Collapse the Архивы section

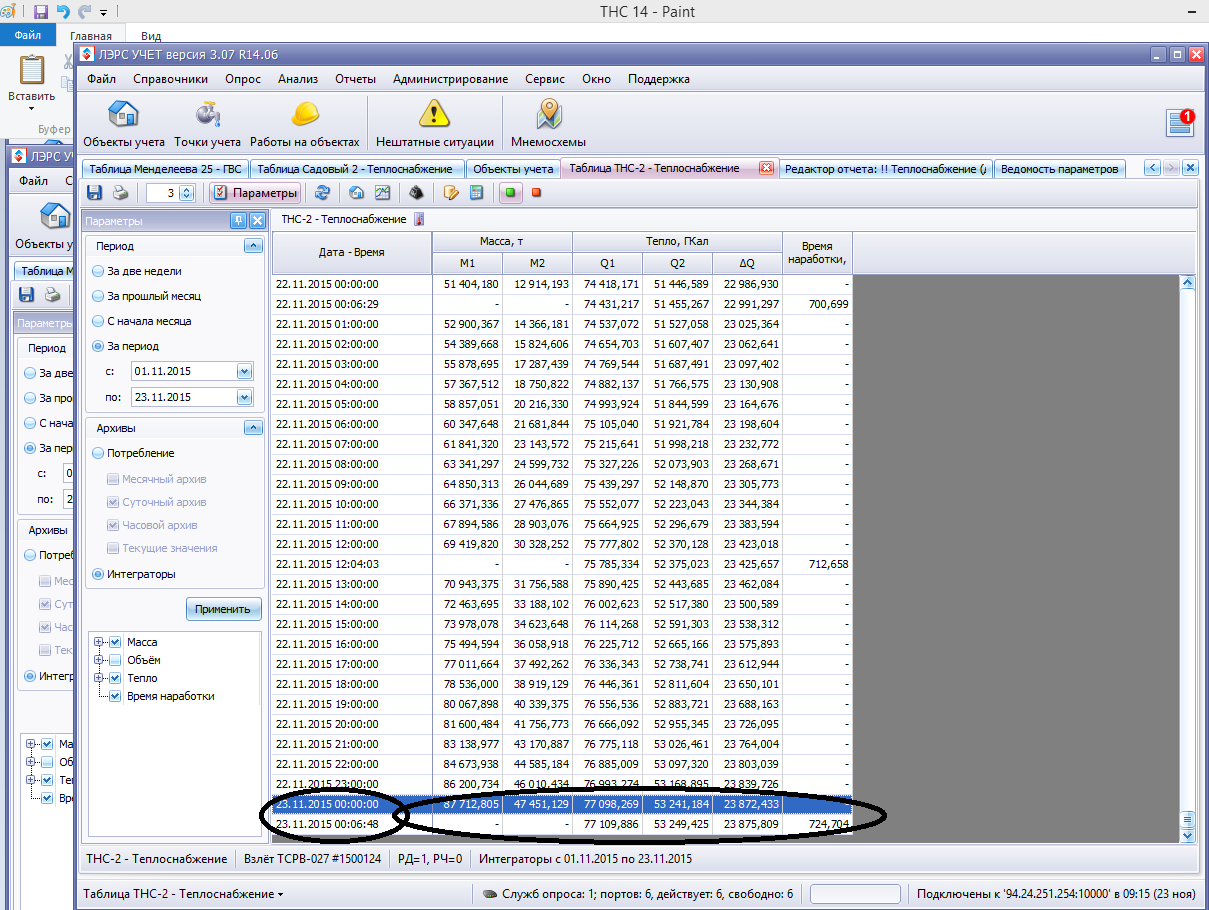pyautogui.click(x=254, y=428)
